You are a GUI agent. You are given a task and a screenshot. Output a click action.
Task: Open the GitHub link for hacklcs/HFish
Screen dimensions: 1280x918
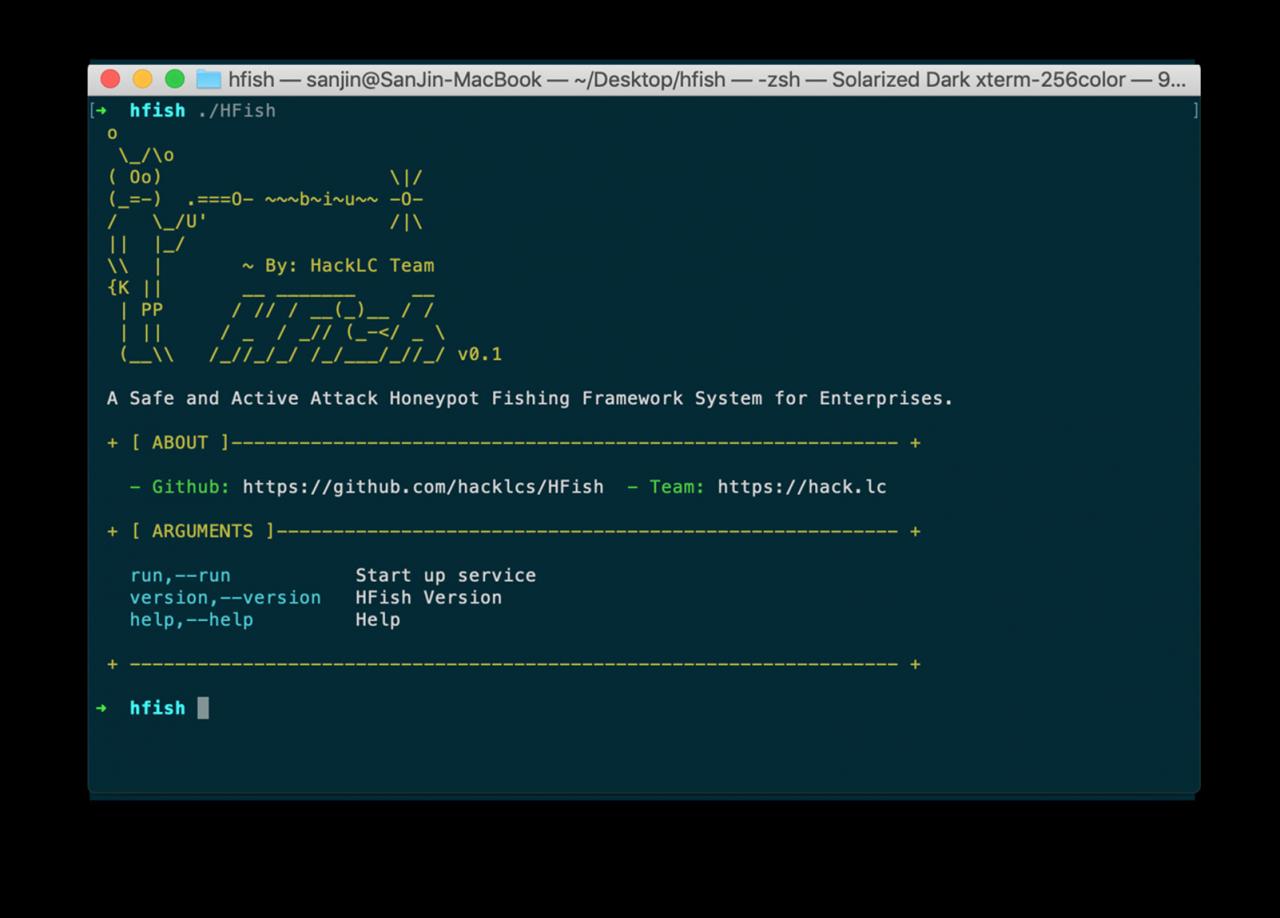[422, 487]
